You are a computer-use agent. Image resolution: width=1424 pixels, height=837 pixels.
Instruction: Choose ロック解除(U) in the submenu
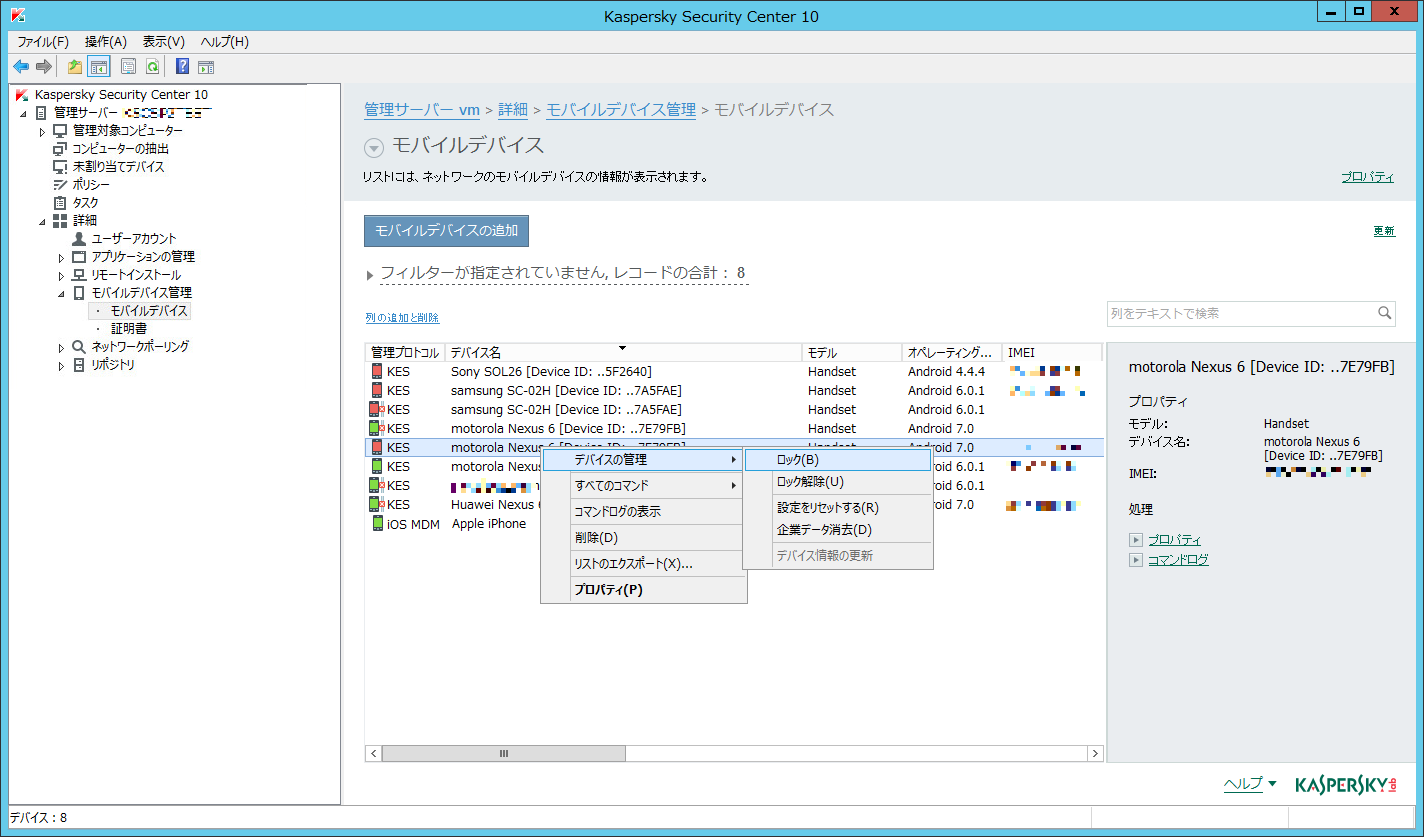[x=838, y=482]
